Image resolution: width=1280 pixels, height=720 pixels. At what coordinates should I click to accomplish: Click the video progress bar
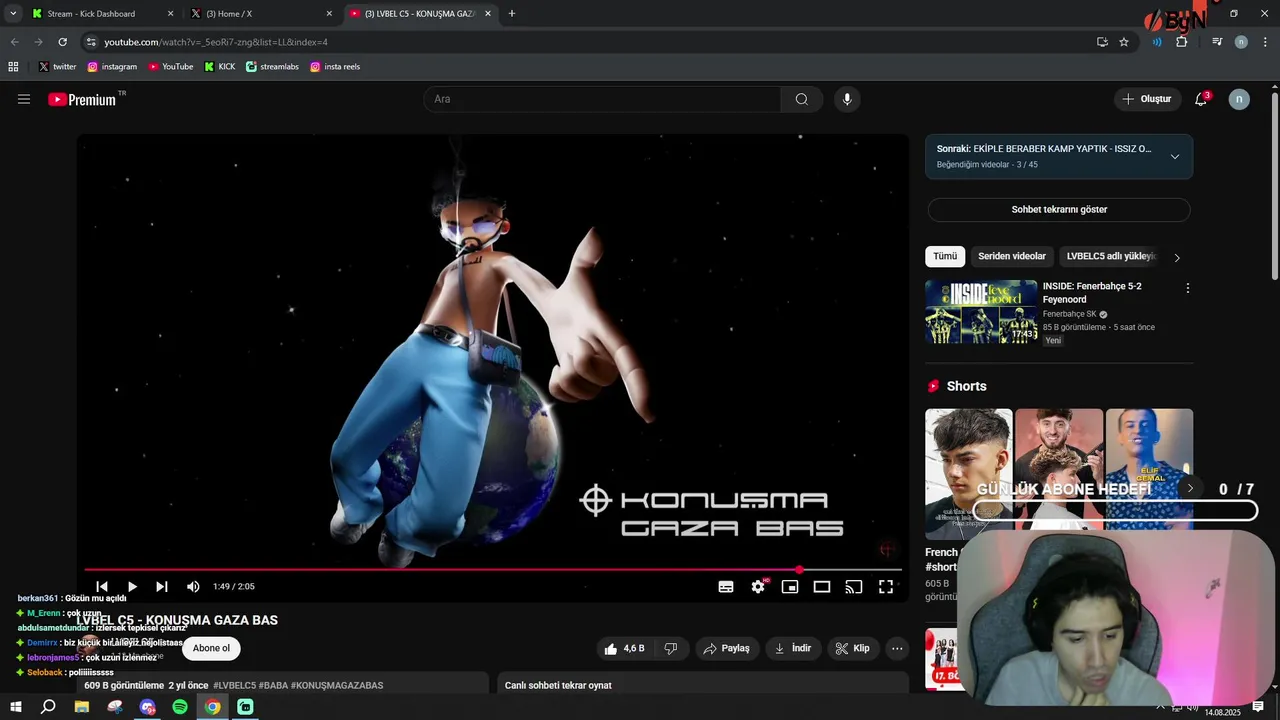493,570
